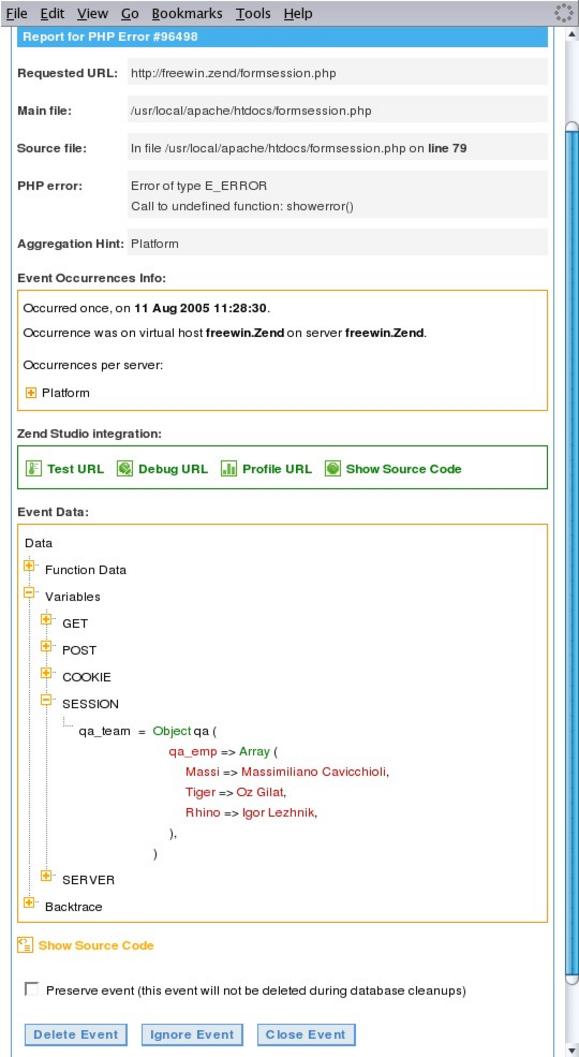The height and width of the screenshot is (1057, 579).
Task: Open the Bookmarks menu
Action: coord(187,13)
